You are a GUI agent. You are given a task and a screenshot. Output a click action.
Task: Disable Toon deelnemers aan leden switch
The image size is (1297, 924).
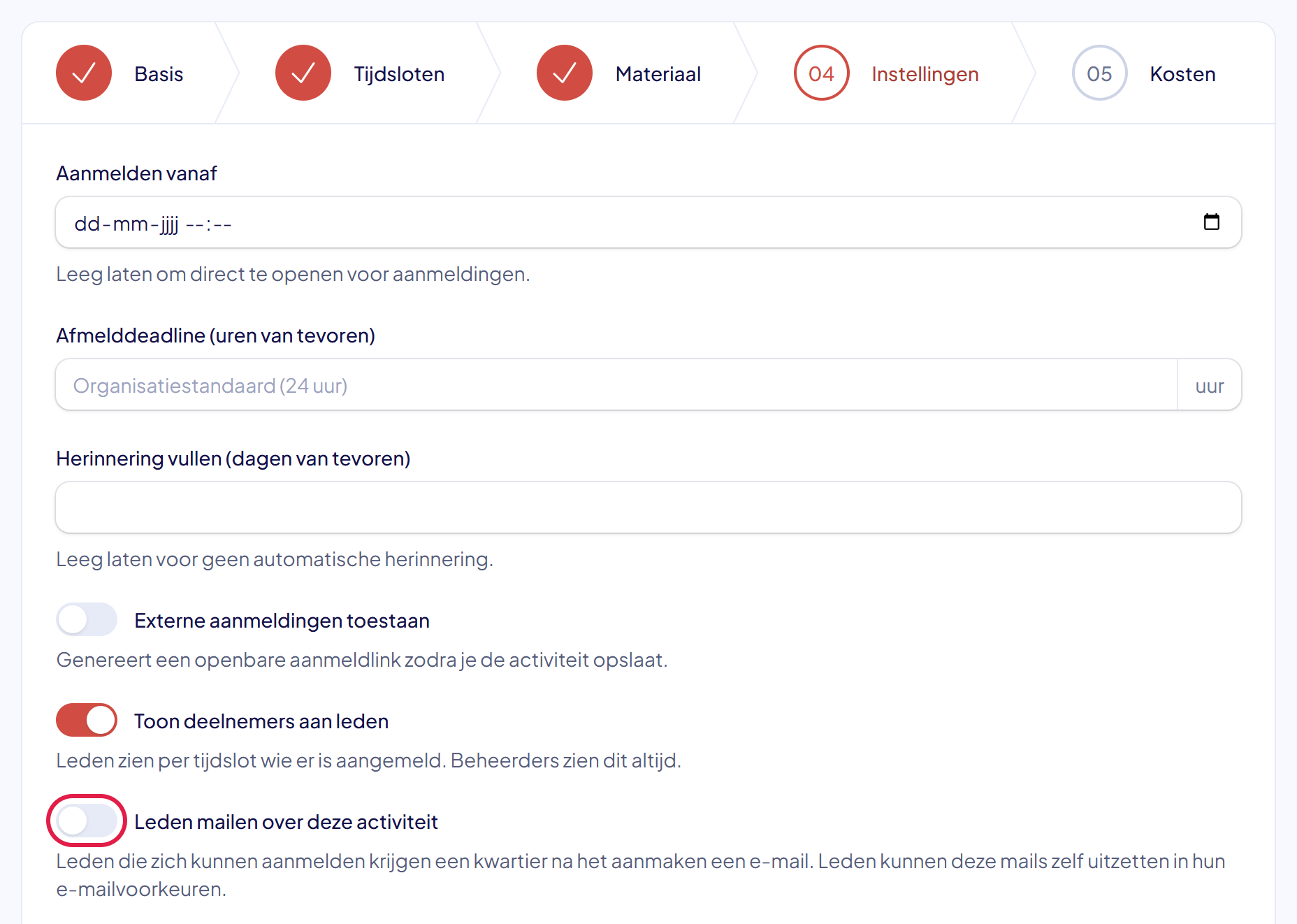point(87,720)
